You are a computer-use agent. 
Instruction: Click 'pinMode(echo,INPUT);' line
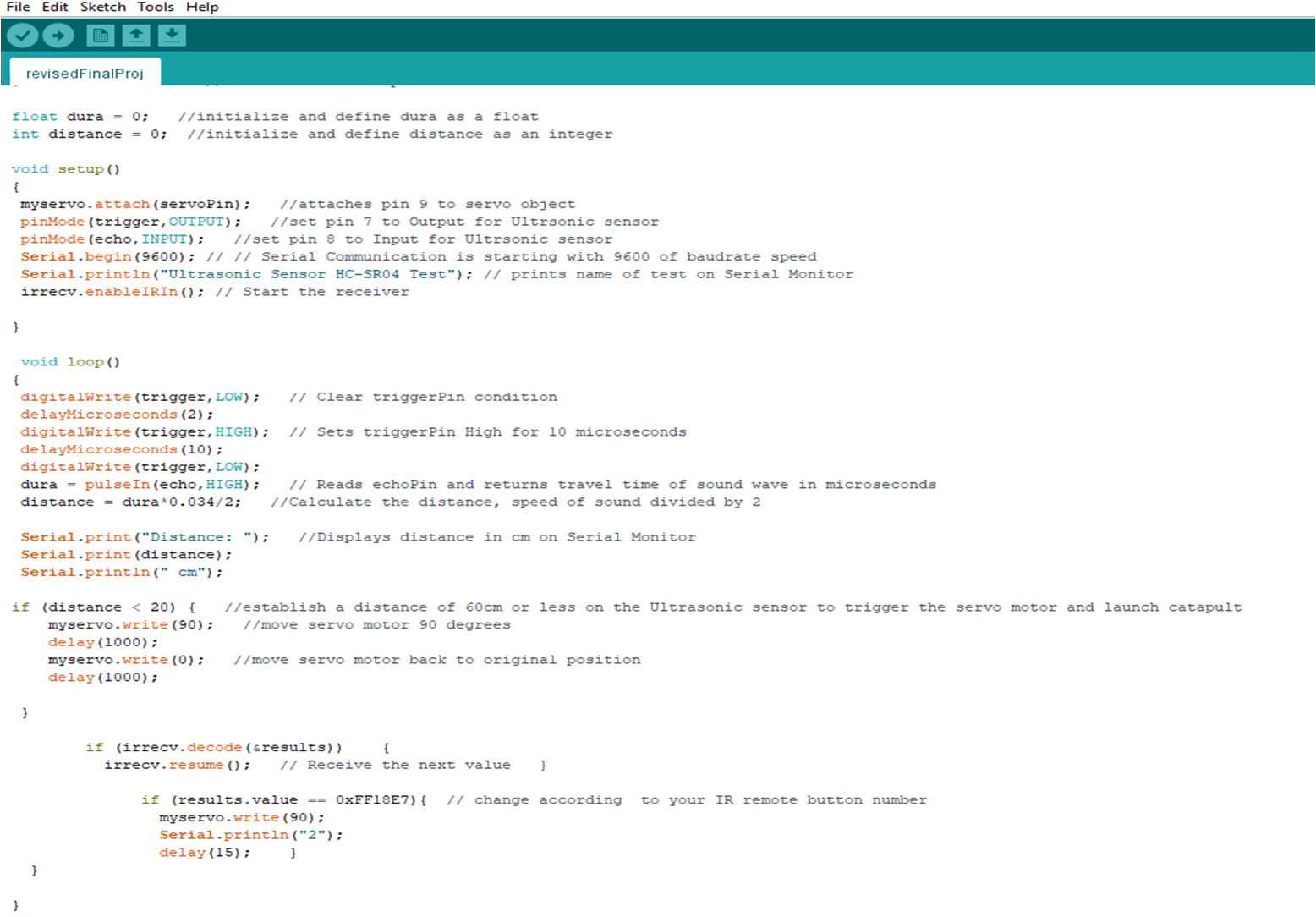112,239
